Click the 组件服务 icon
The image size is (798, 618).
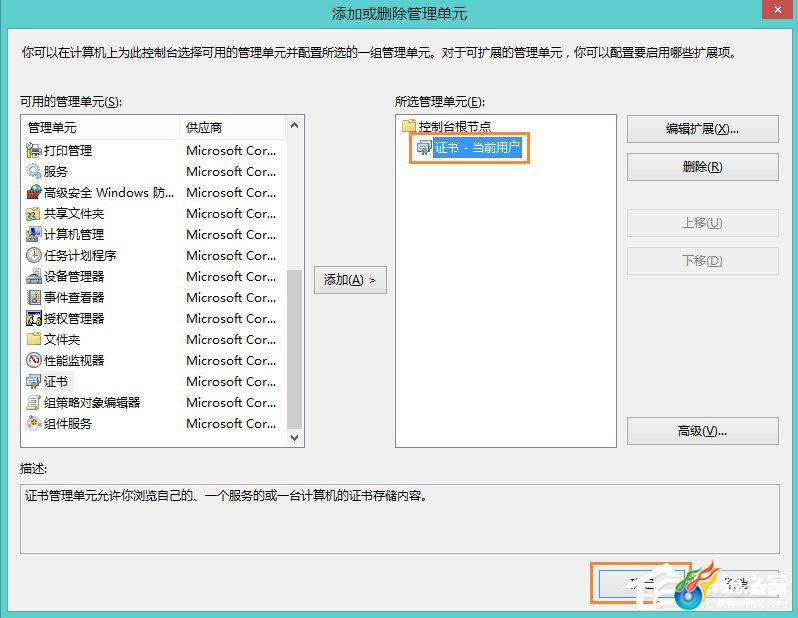(x=34, y=423)
